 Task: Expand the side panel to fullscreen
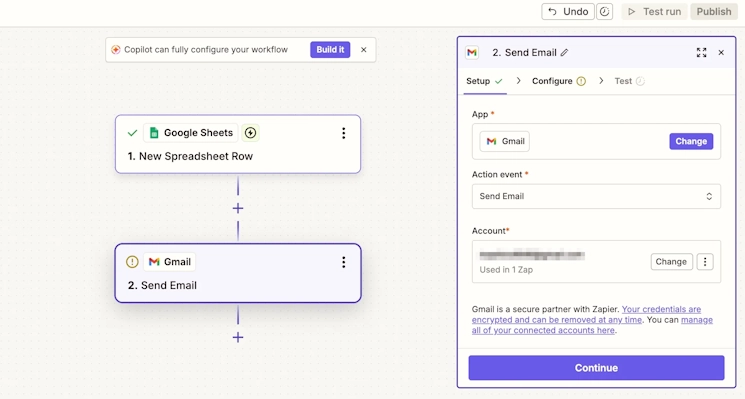coord(701,52)
